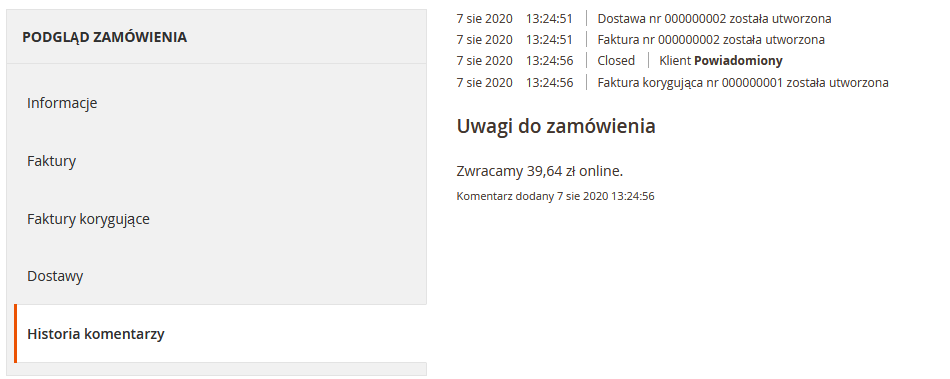The height and width of the screenshot is (379, 950).
Task: Select the Dostawy tab
Action: coord(55,276)
